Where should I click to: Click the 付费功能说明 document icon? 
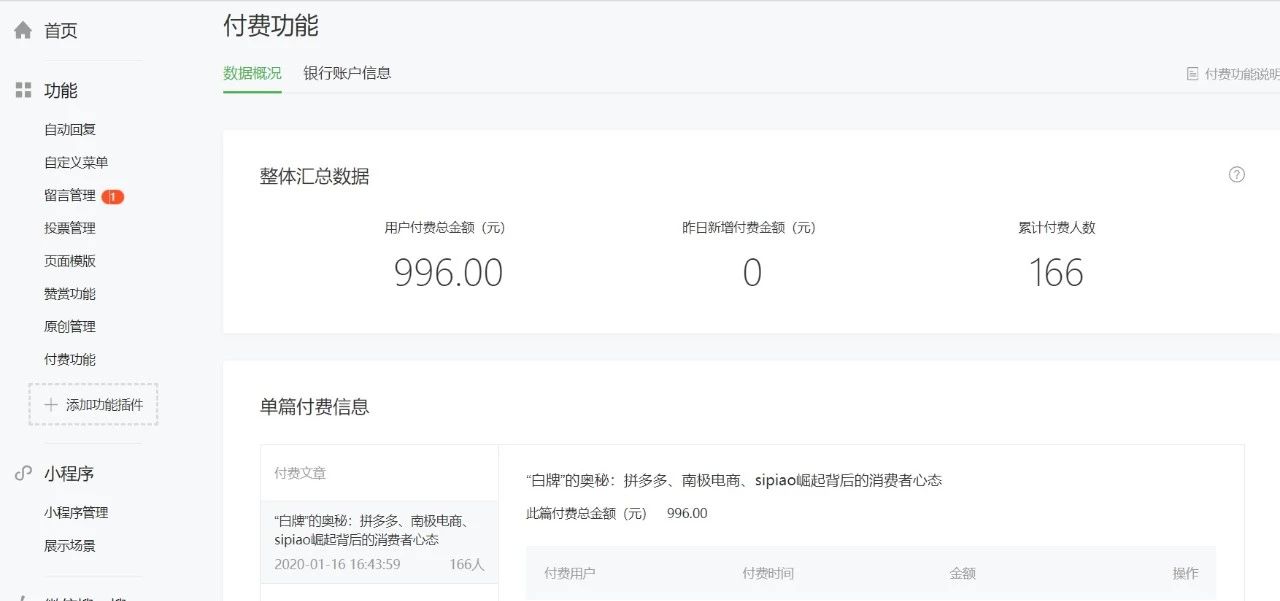click(1192, 74)
